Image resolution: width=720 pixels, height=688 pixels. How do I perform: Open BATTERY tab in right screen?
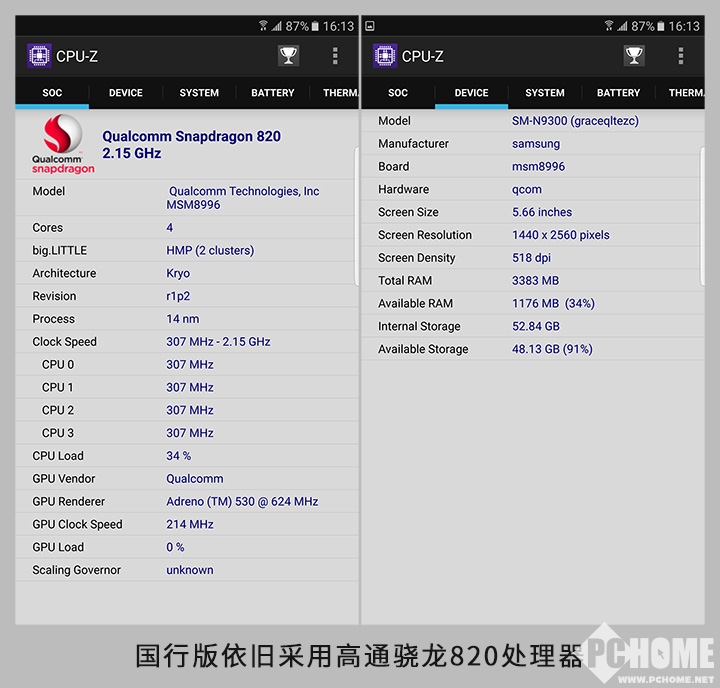(618, 93)
